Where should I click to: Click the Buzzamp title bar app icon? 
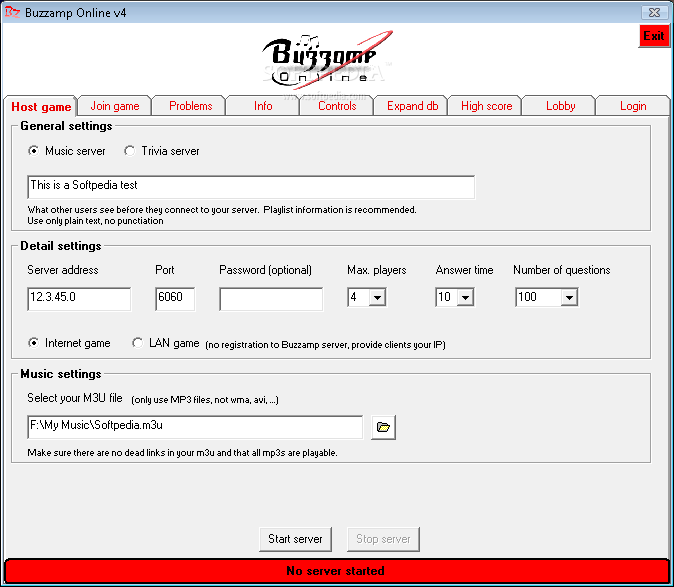12,12
